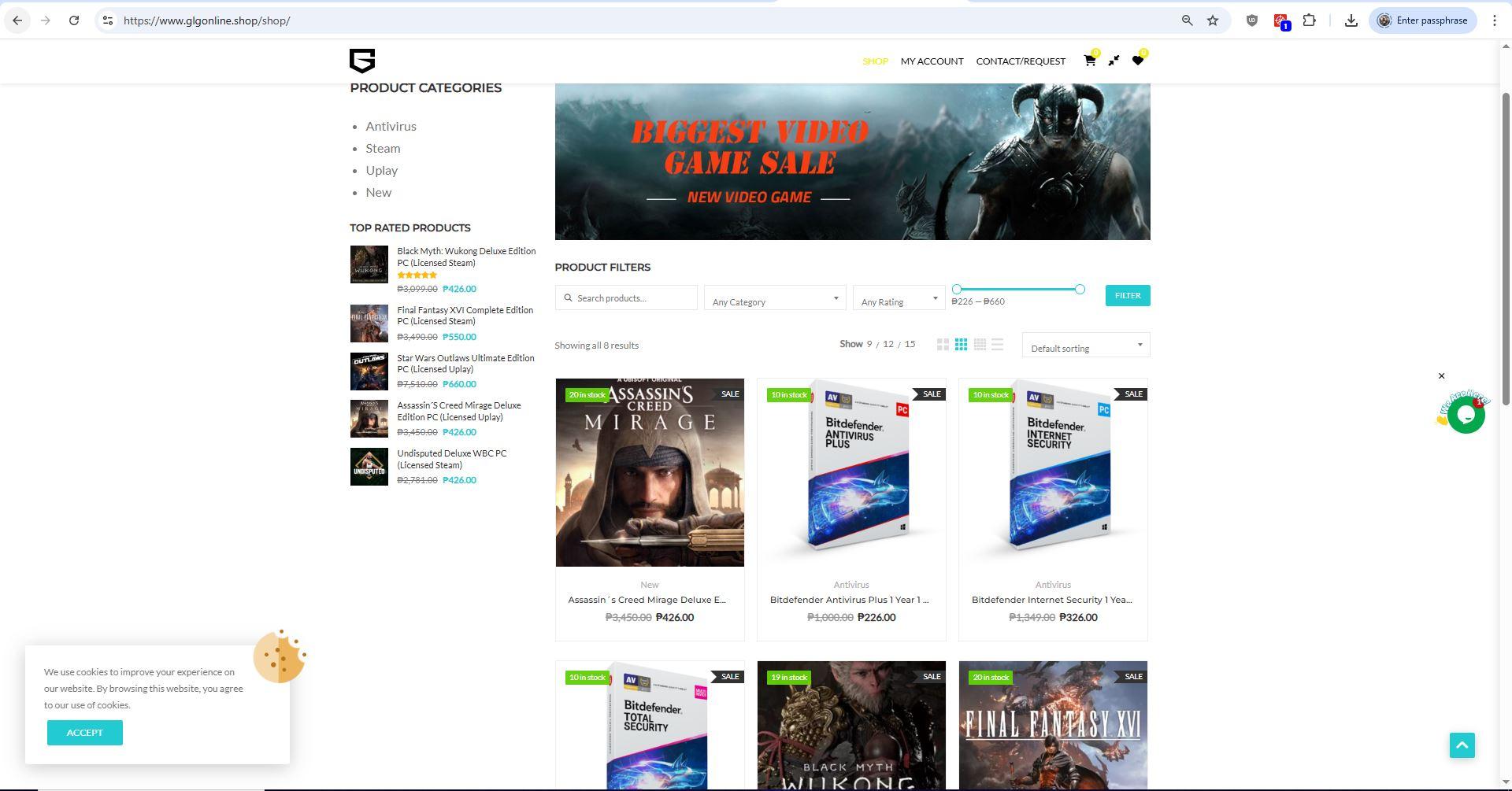This screenshot has height=791, width=1512.
Task: Click the Enter passphrase profile button
Action: (1423, 20)
